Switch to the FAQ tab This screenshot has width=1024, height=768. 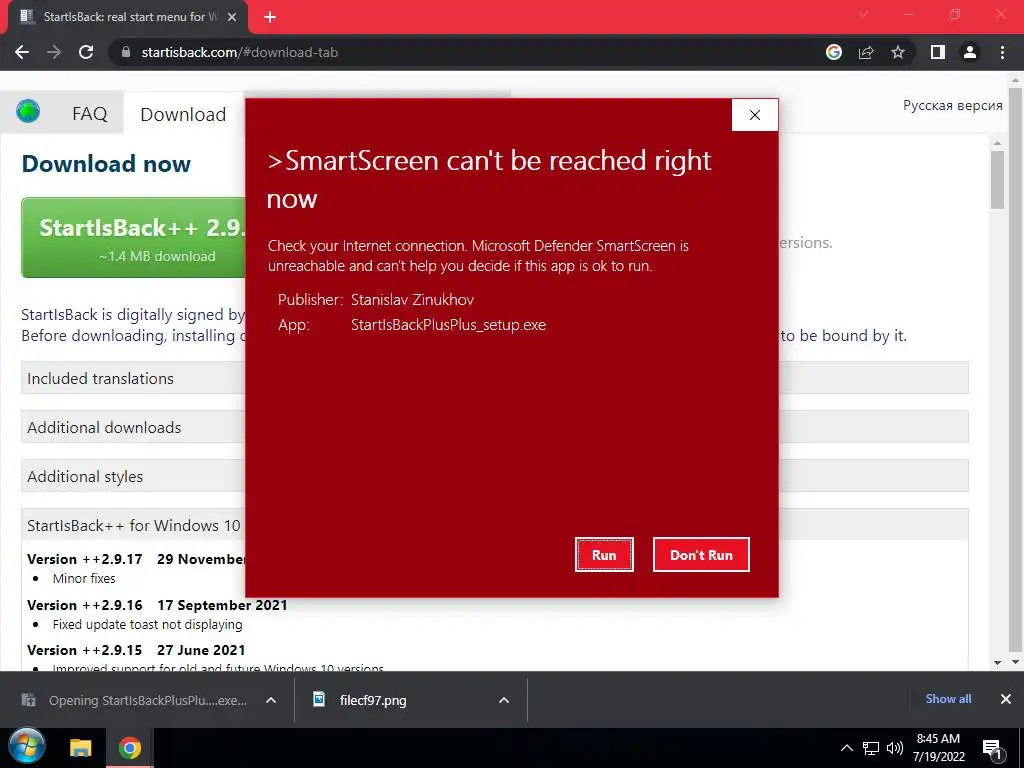point(89,114)
